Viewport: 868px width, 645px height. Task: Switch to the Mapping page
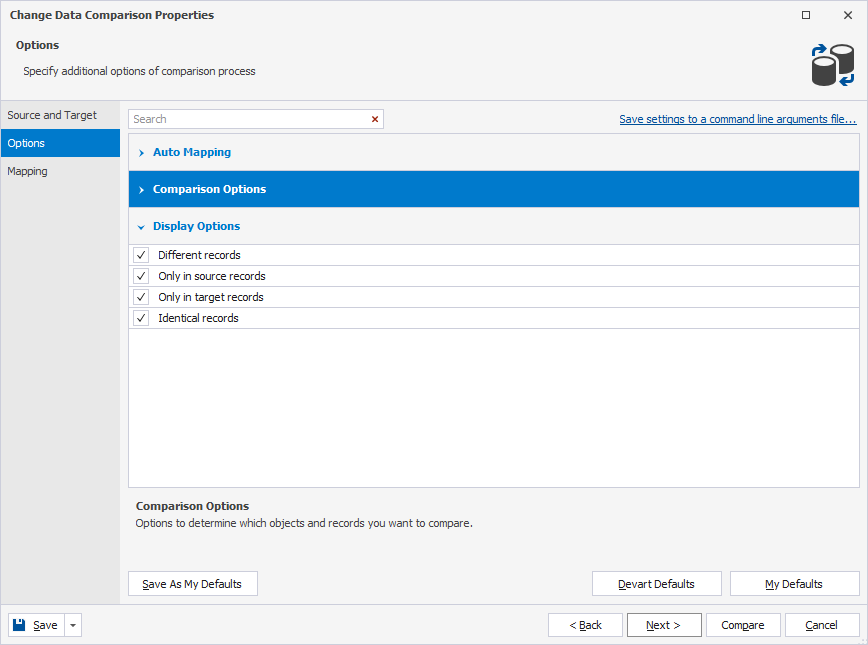click(27, 171)
